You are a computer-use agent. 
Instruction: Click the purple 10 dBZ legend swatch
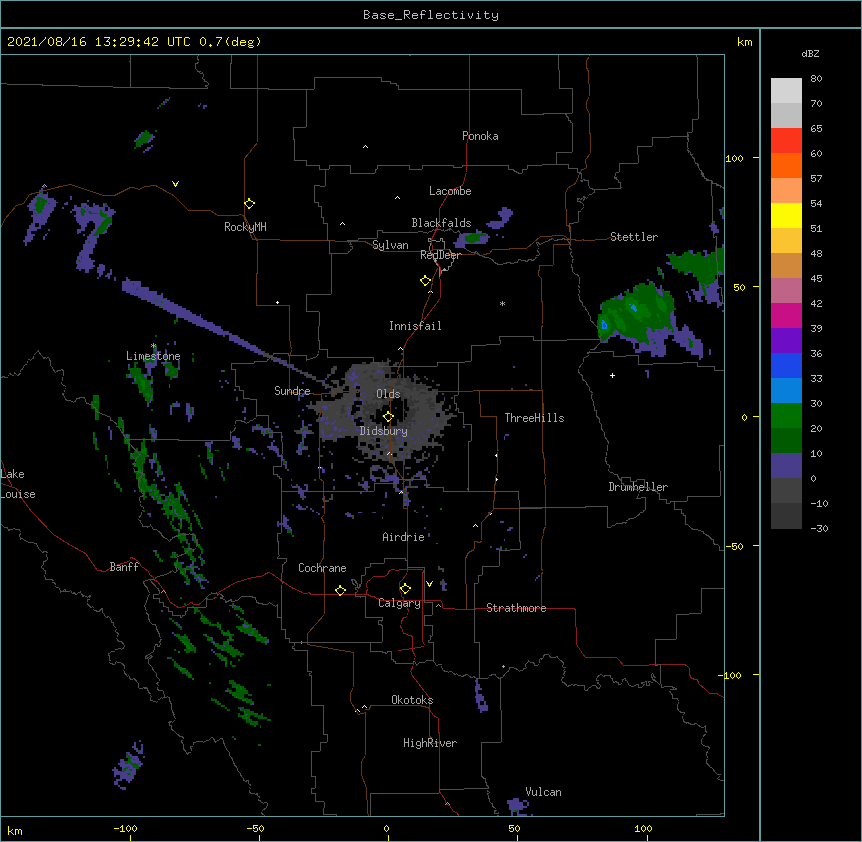click(x=786, y=466)
